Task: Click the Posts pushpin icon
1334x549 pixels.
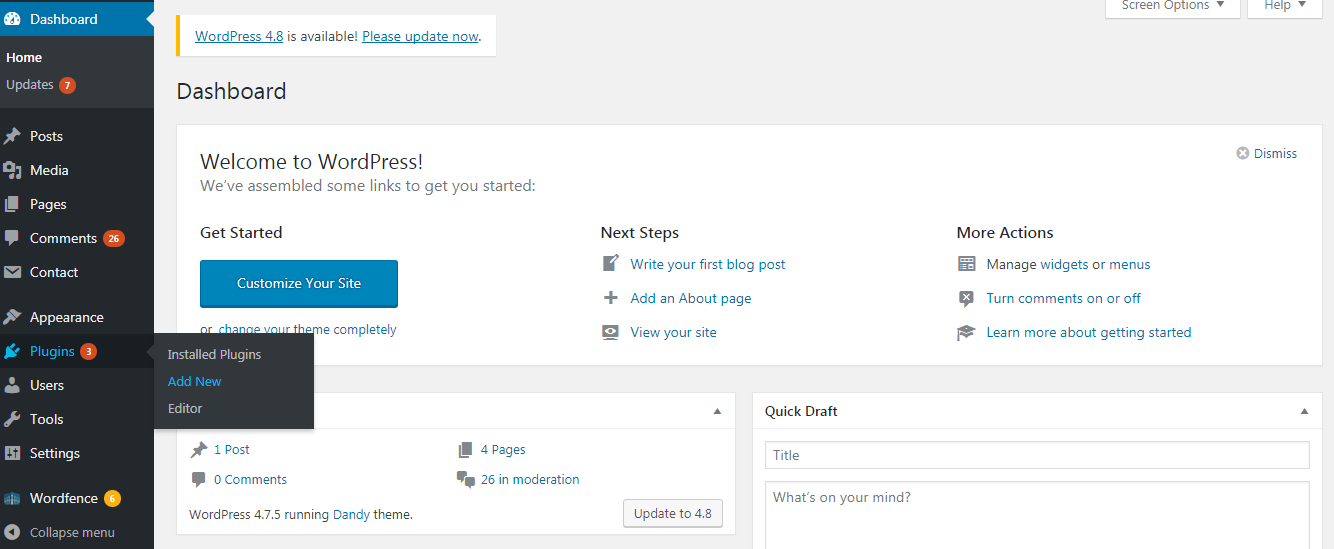Action: pyautogui.click(x=13, y=136)
